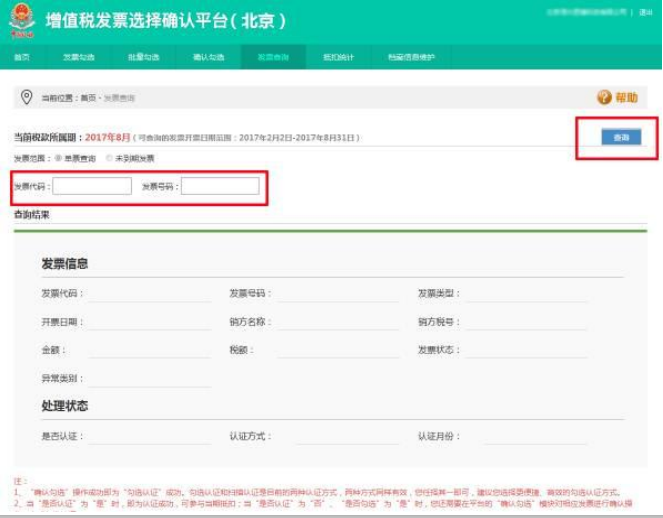Viewport: 663px width, 518px height.
Task: Click the 异常类别 result field
Action: point(149,378)
